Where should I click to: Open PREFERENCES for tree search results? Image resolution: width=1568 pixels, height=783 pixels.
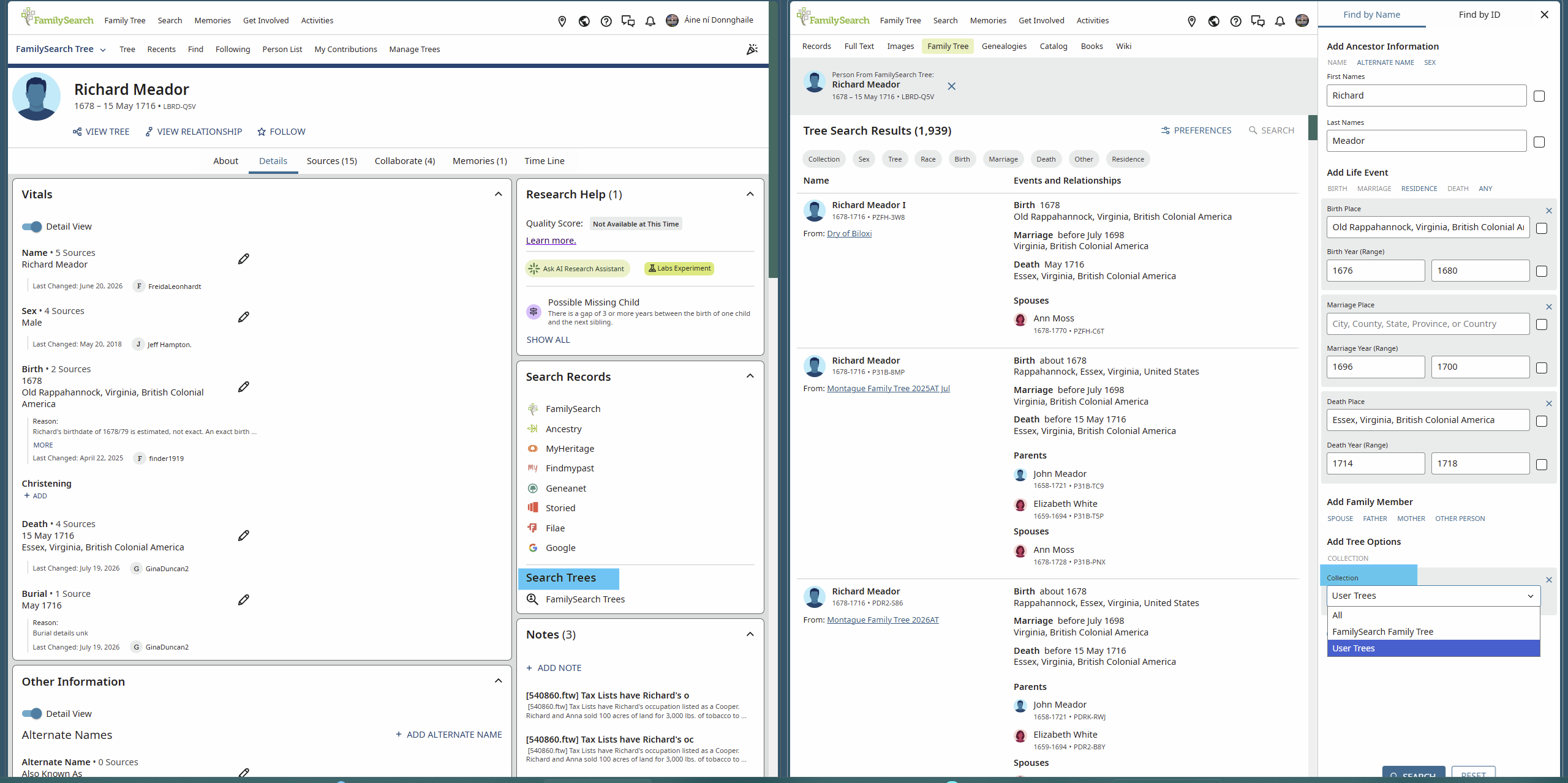click(1196, 130)
